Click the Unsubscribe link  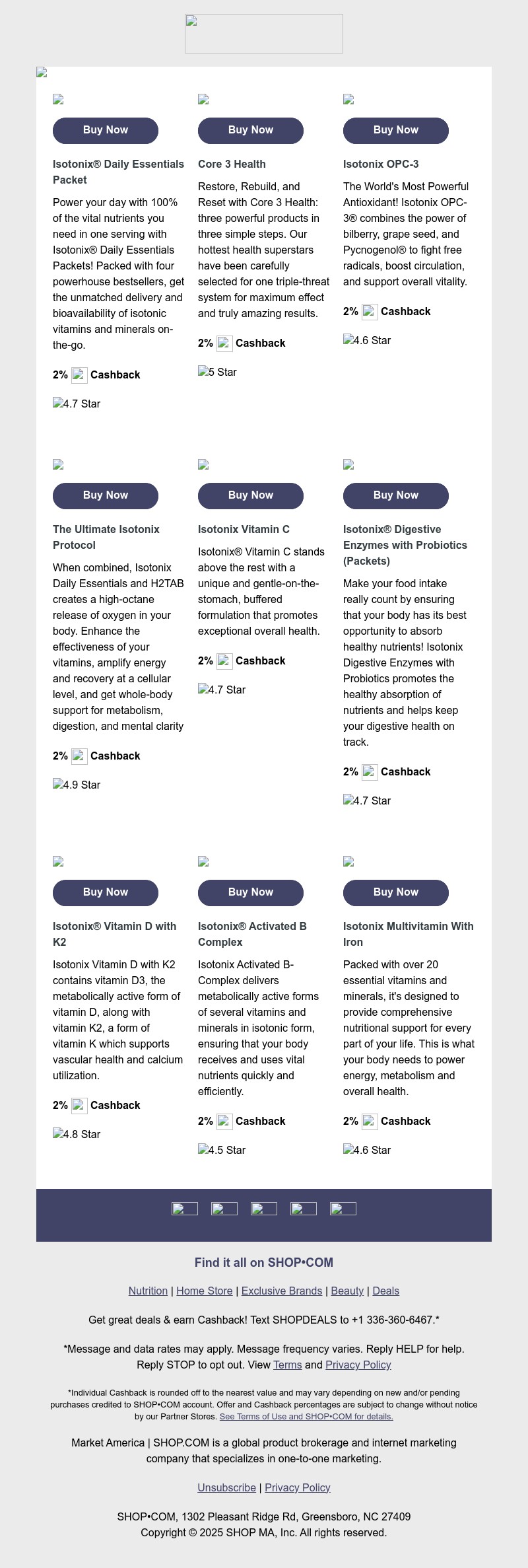pos(226,1487)
